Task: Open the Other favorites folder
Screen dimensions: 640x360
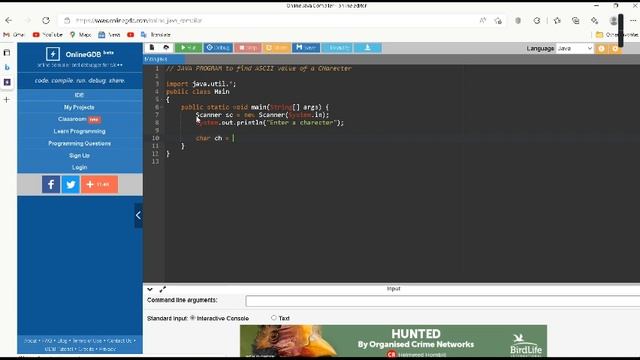Action: click(617, 35)
